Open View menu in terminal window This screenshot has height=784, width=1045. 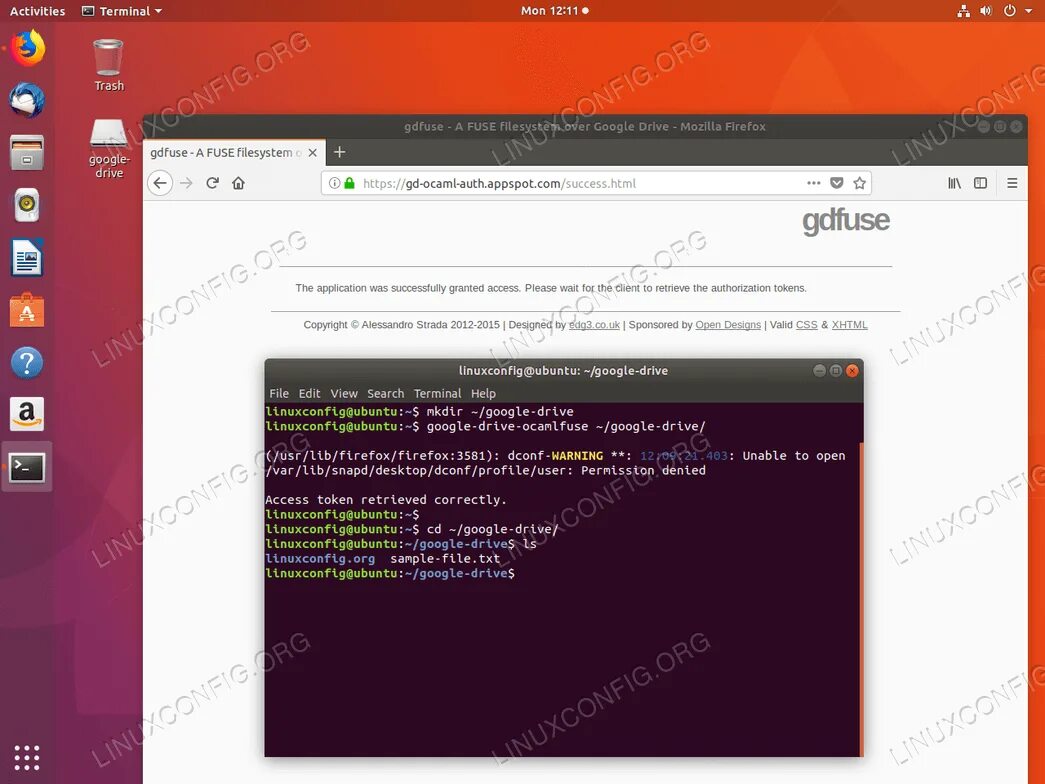(344, 393)
